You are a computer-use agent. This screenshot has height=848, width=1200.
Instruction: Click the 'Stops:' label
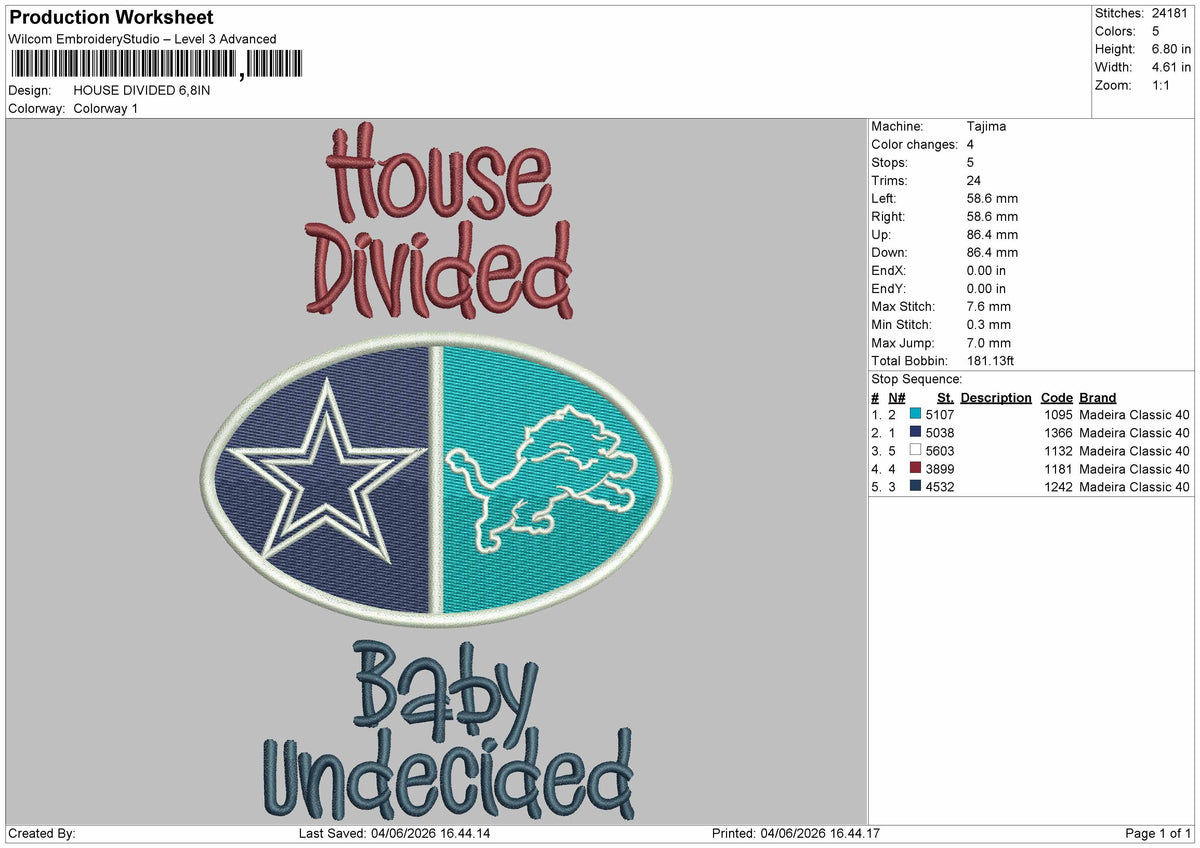pos(890,163)
